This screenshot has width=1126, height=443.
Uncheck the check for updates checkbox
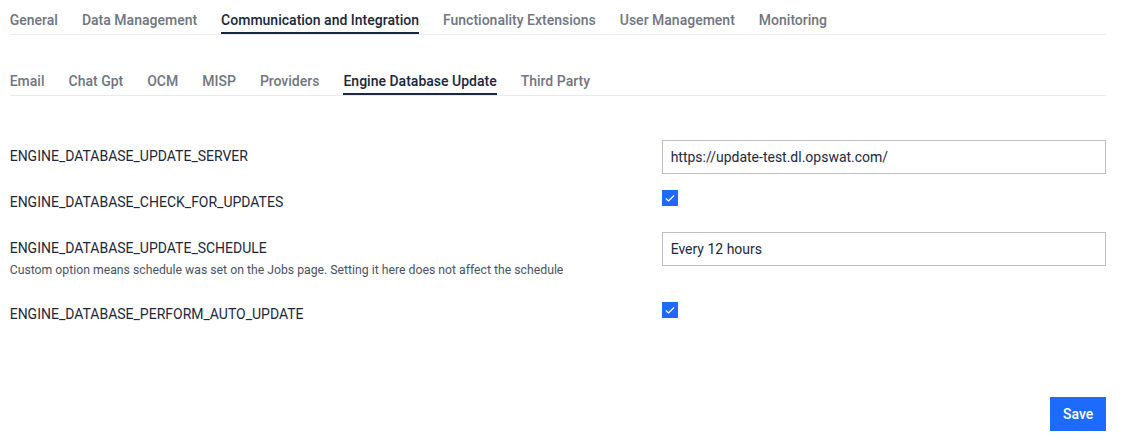coord(670,198)
